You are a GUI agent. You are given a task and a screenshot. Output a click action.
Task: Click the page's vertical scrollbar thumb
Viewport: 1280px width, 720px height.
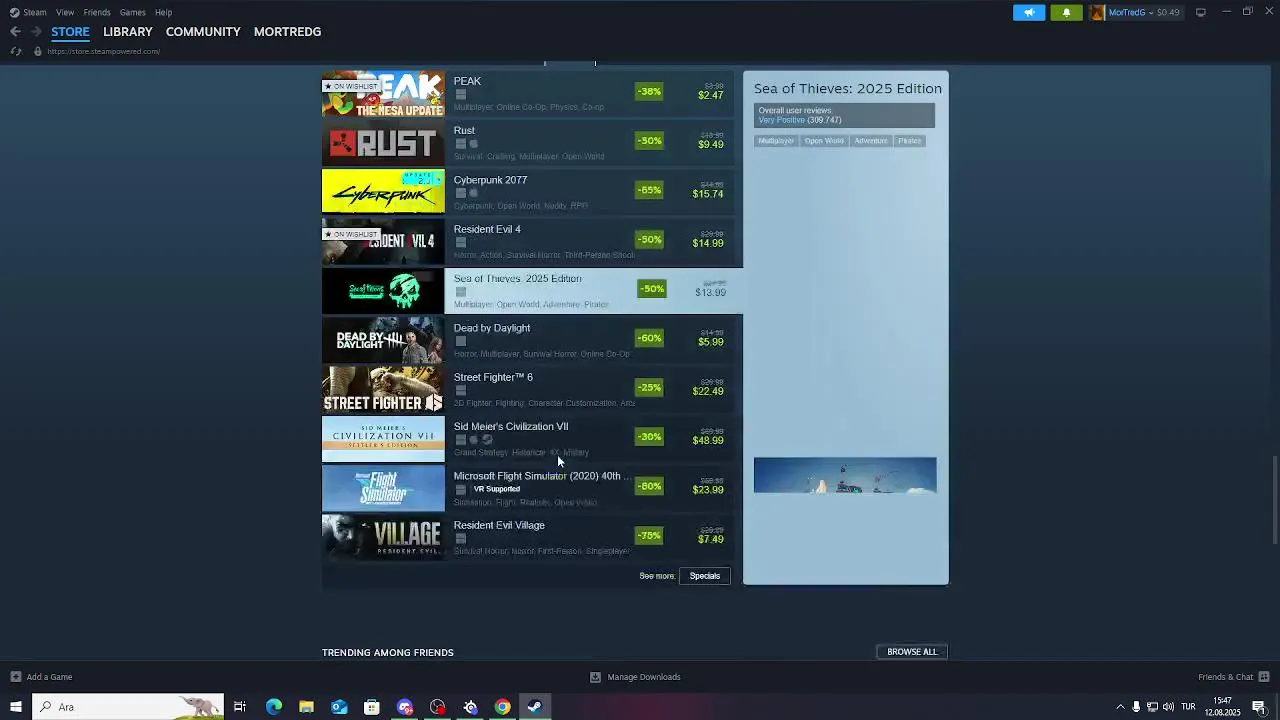pos(1273,500)
